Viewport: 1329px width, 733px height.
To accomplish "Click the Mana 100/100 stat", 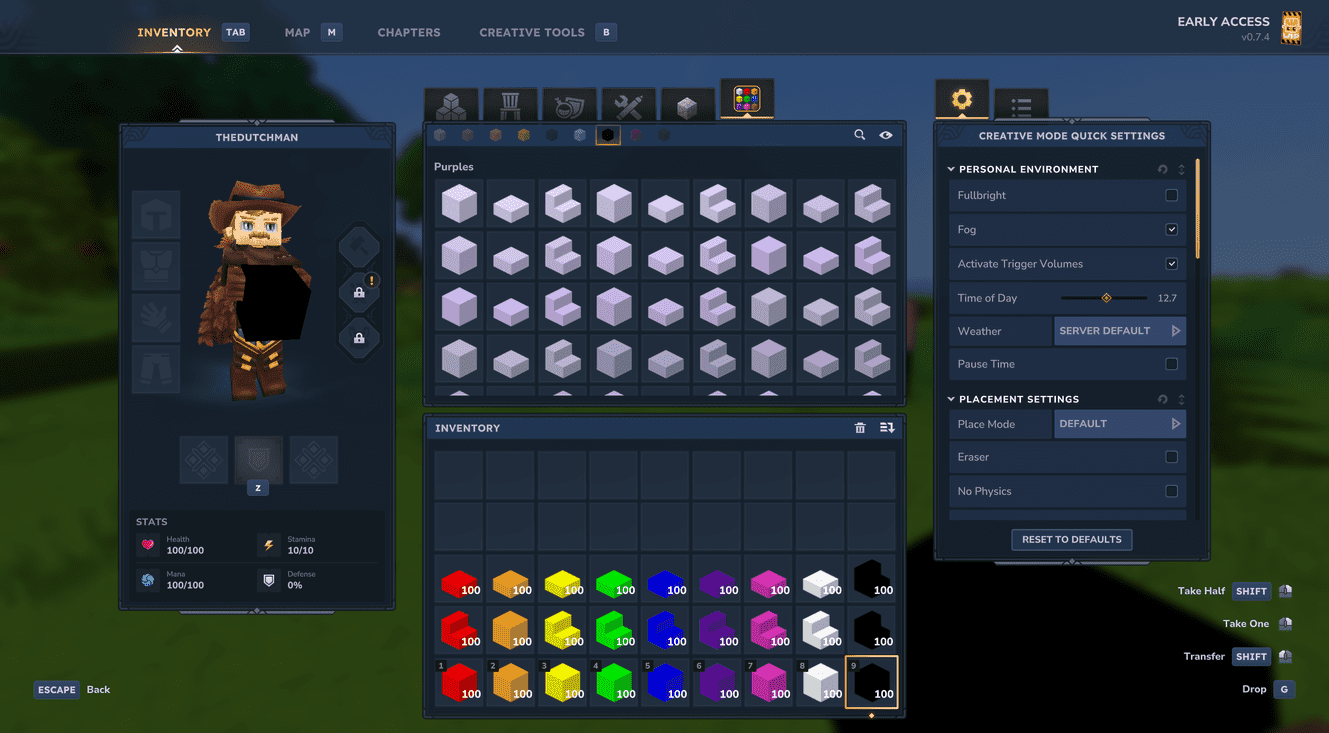I will pyautogui.click(x=171, y=580).
